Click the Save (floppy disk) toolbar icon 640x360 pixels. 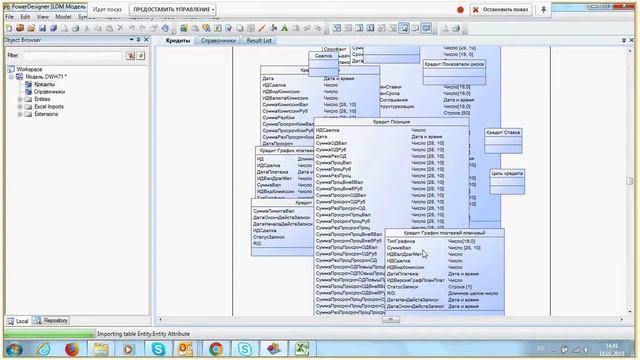[x=42, y=28]
